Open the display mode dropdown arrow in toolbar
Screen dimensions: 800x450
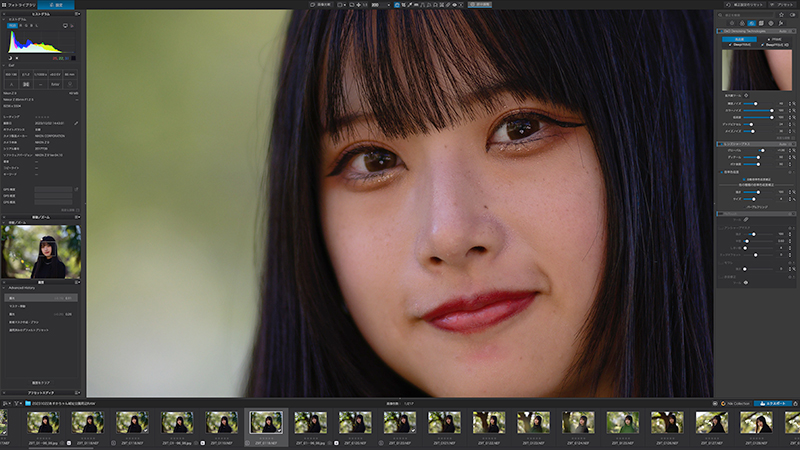[345, 5]
